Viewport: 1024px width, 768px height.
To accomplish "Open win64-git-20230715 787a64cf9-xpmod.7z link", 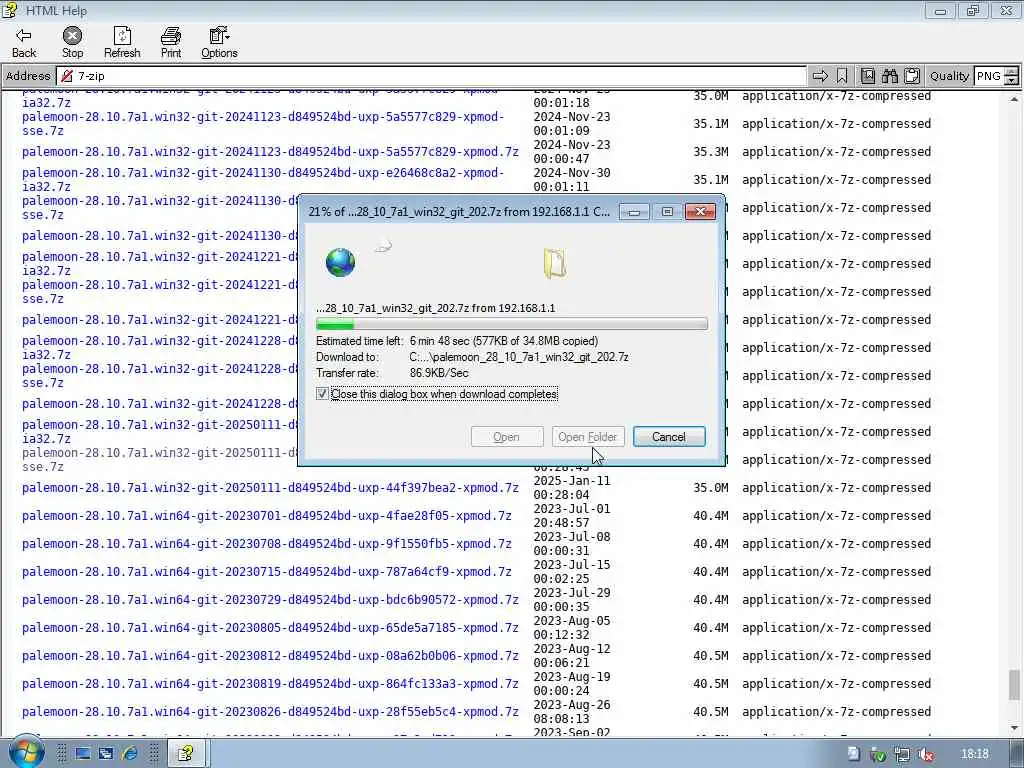I will [x=266, y=572].
